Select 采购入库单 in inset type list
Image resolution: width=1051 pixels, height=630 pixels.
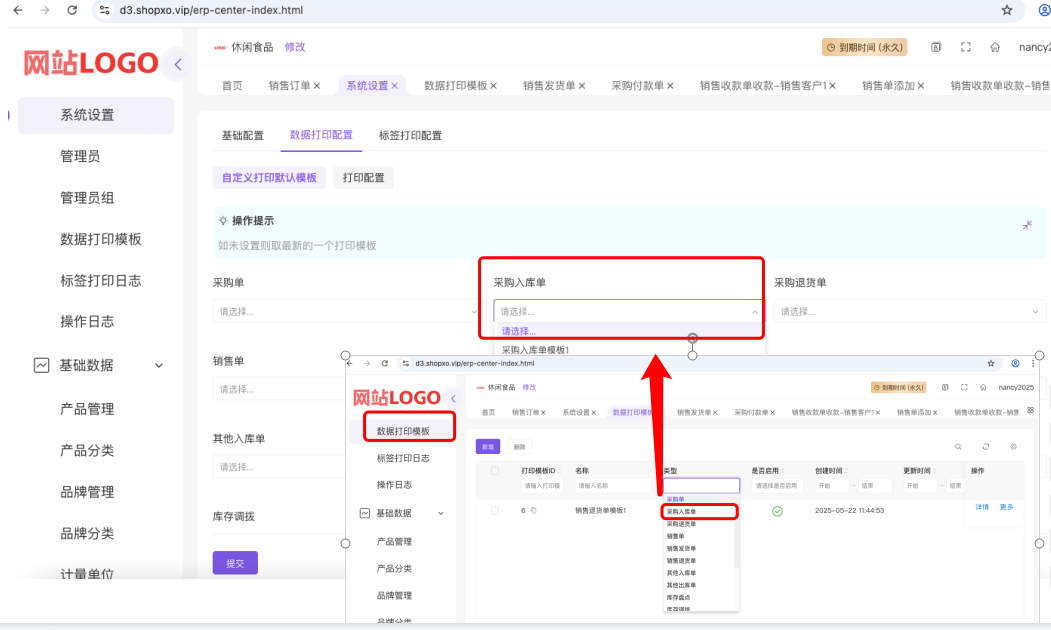pyautogui.click(x=681, y=511)
